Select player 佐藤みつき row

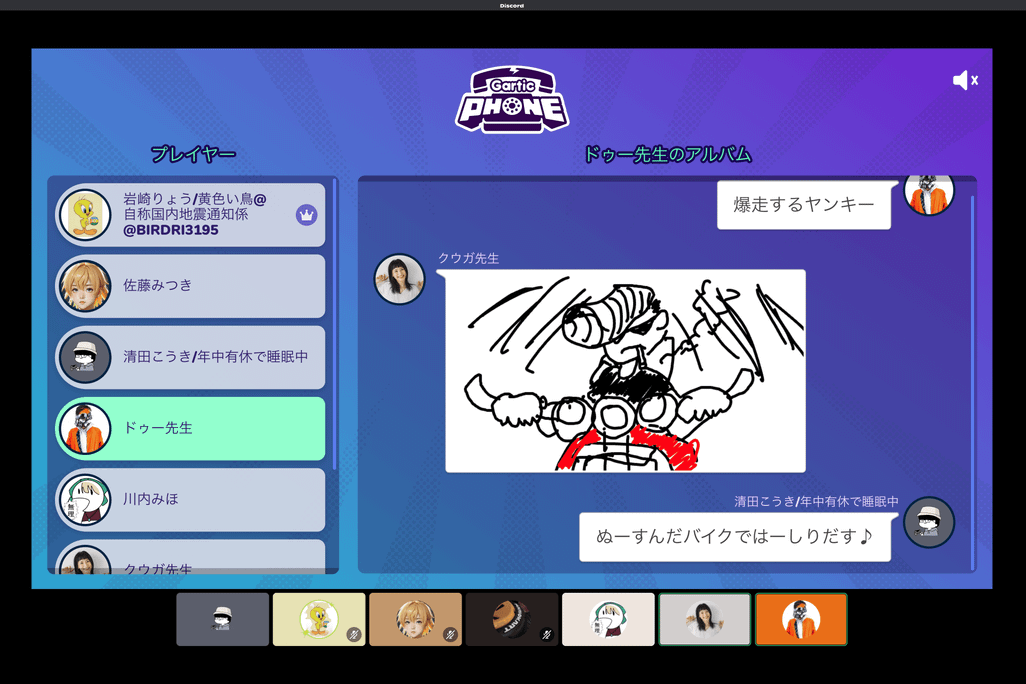(x=190, y=286)
